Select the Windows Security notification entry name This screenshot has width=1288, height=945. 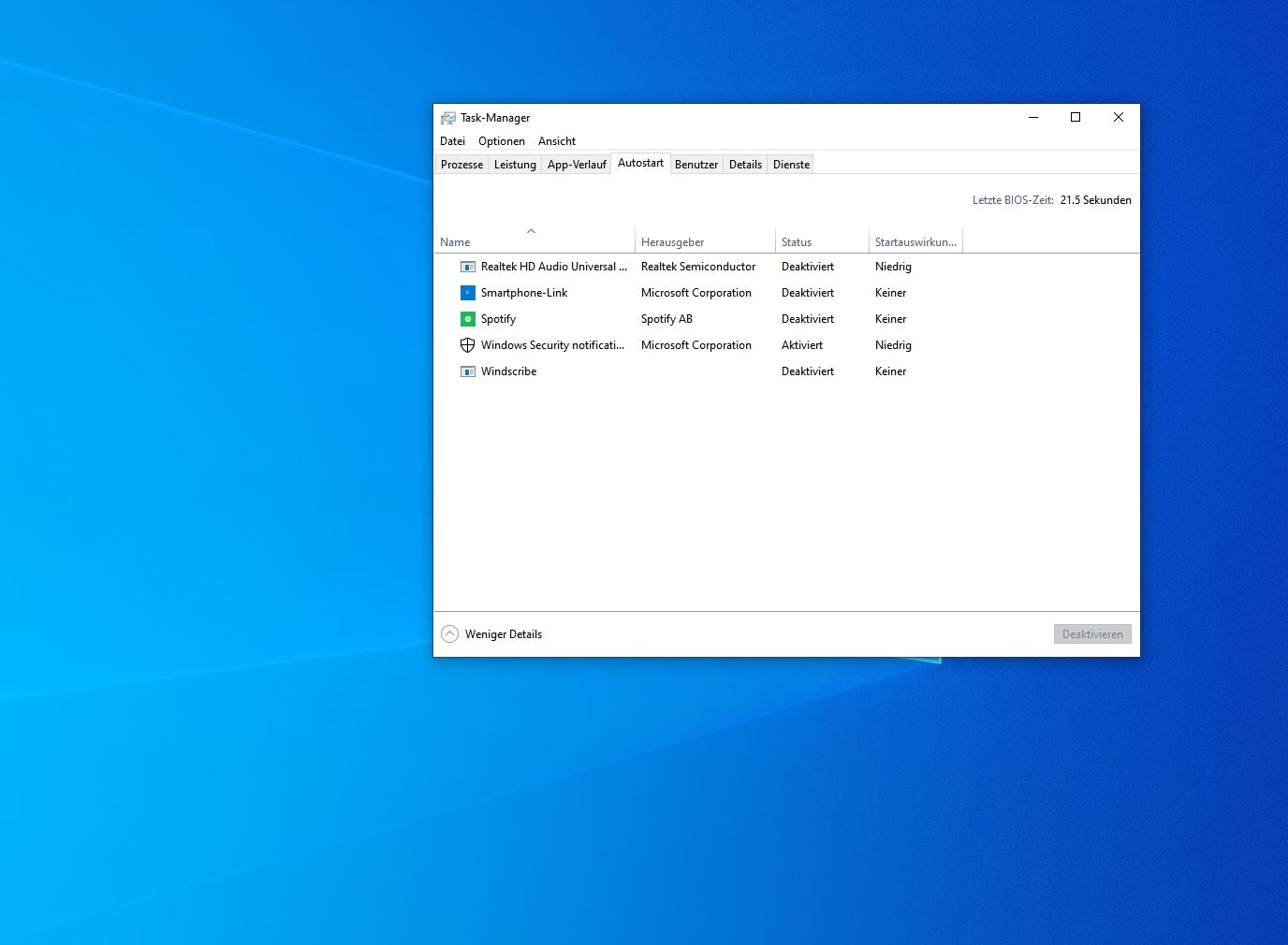pos(552,345)
